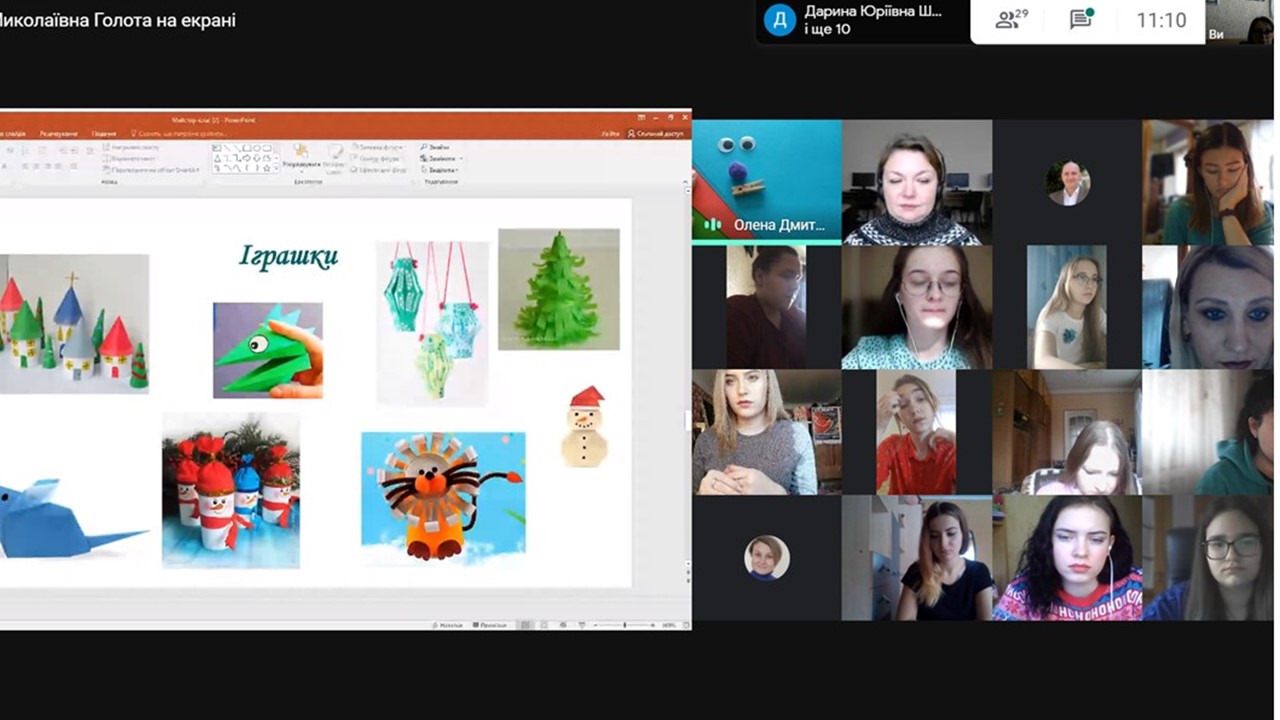Switch to Slide Sorter view icon
The height and width of the screenshot is (720, 1280).
click(544, 625)
